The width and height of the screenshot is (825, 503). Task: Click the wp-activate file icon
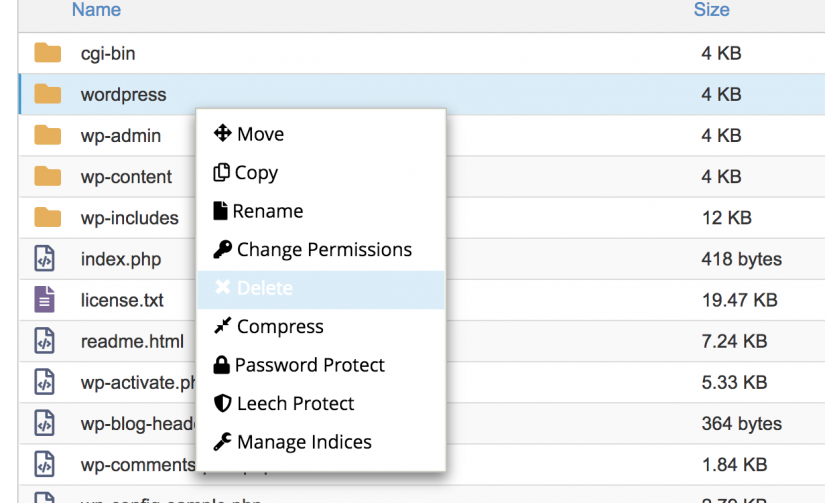coord(44,381)
